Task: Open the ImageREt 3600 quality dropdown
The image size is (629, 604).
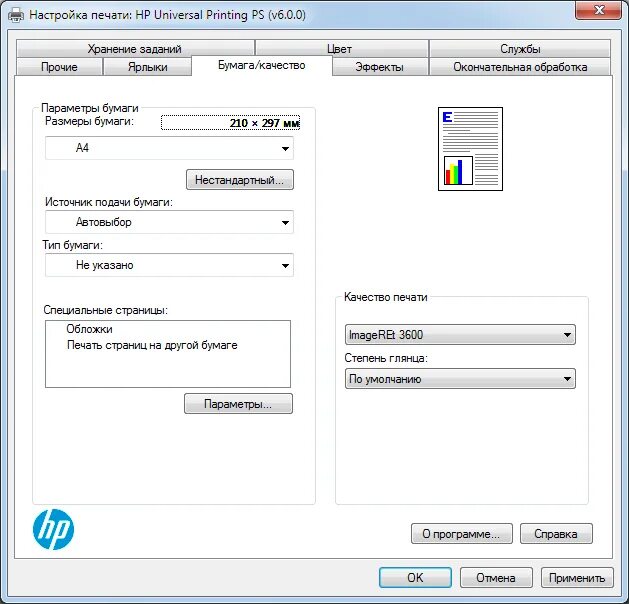Action: (x=460, y=334)
